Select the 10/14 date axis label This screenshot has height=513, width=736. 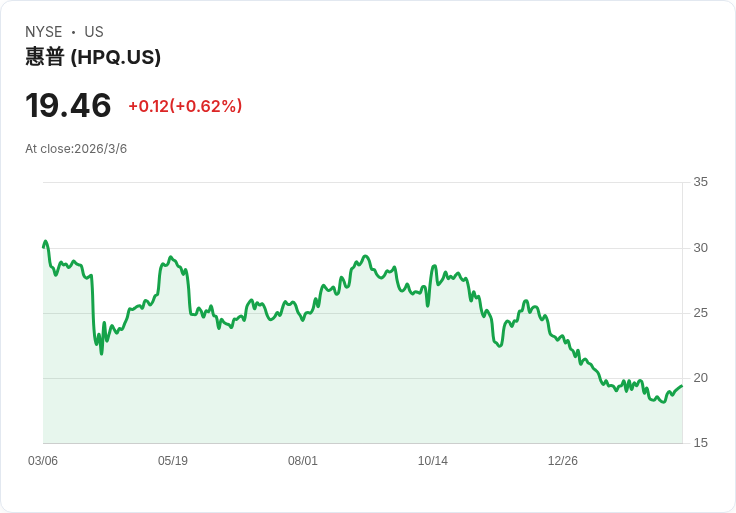(433, 461)
